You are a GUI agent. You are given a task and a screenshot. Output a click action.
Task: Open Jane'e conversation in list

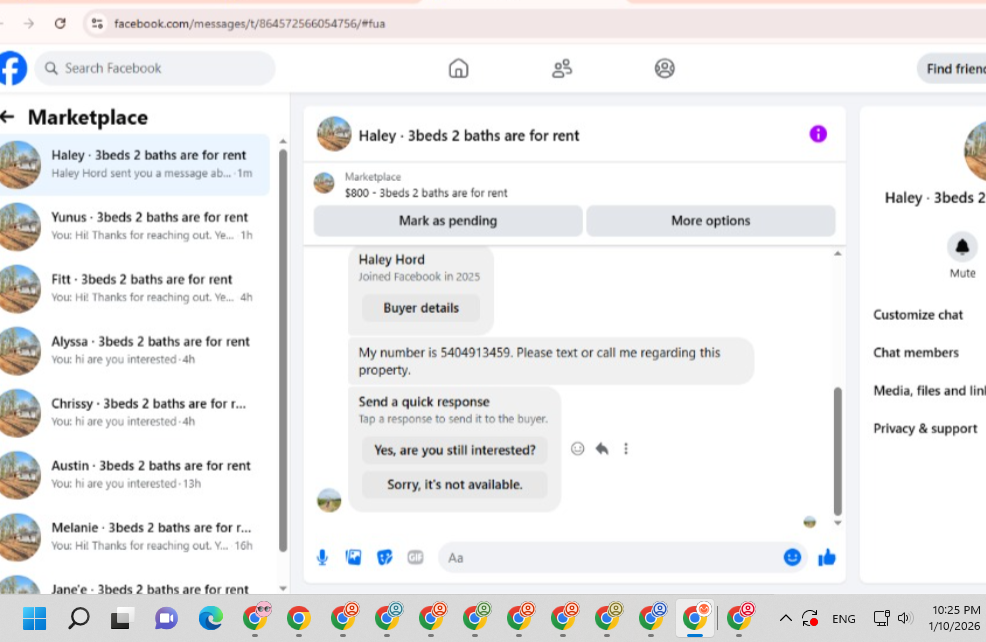(135, 584)
